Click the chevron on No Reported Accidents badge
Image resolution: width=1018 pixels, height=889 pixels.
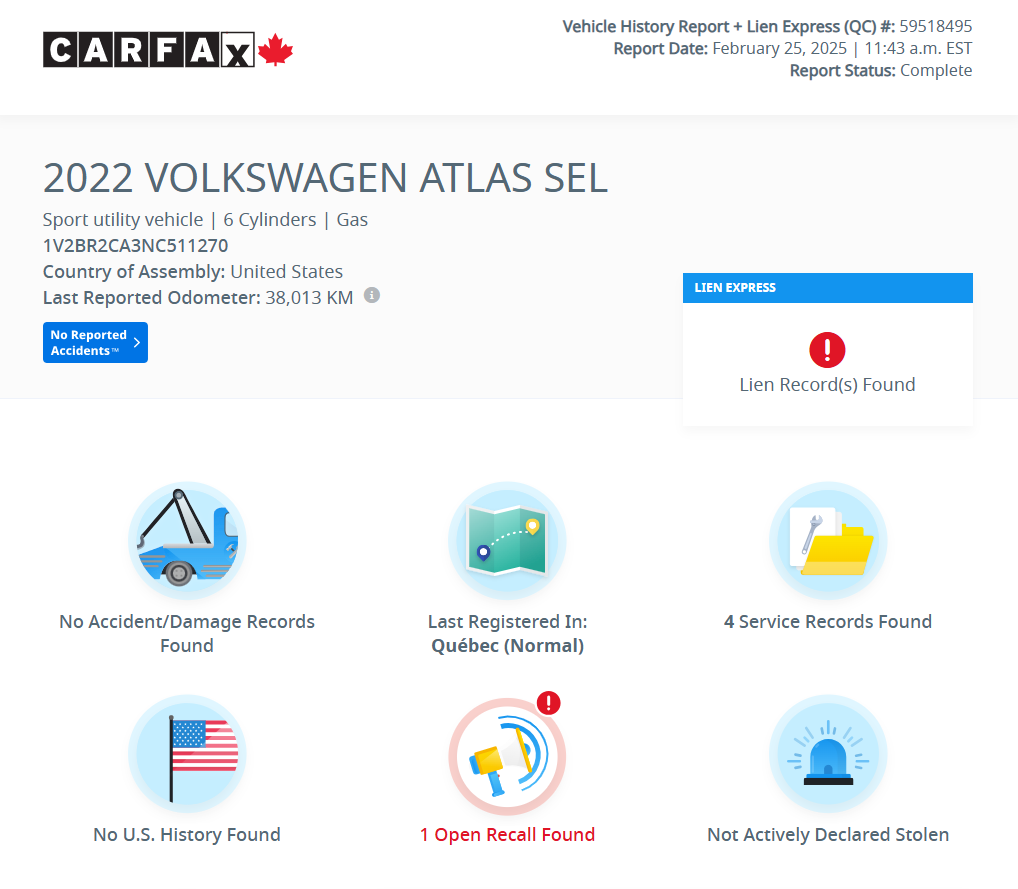tap(136, 342)
